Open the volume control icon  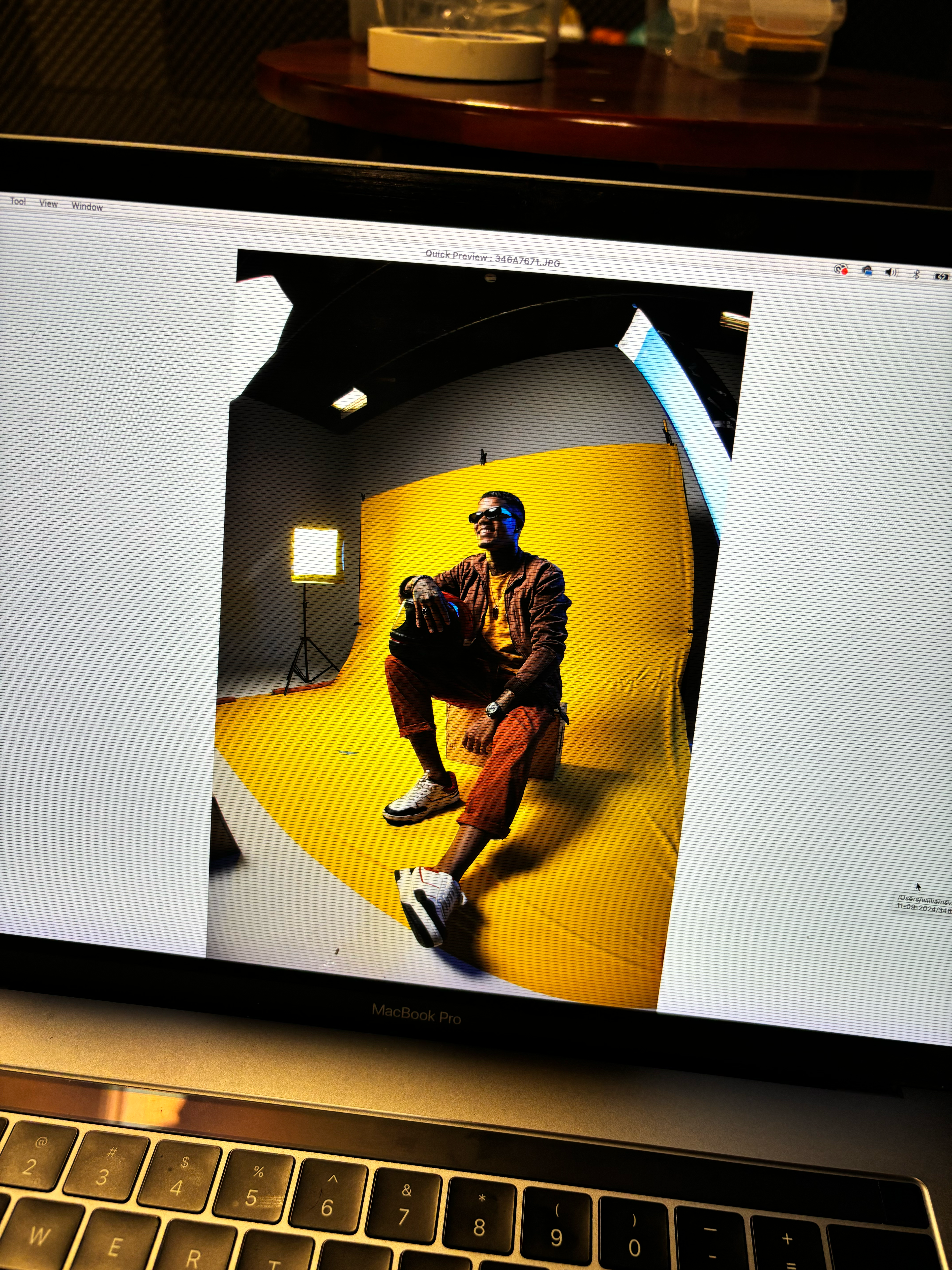click(891, 272)
